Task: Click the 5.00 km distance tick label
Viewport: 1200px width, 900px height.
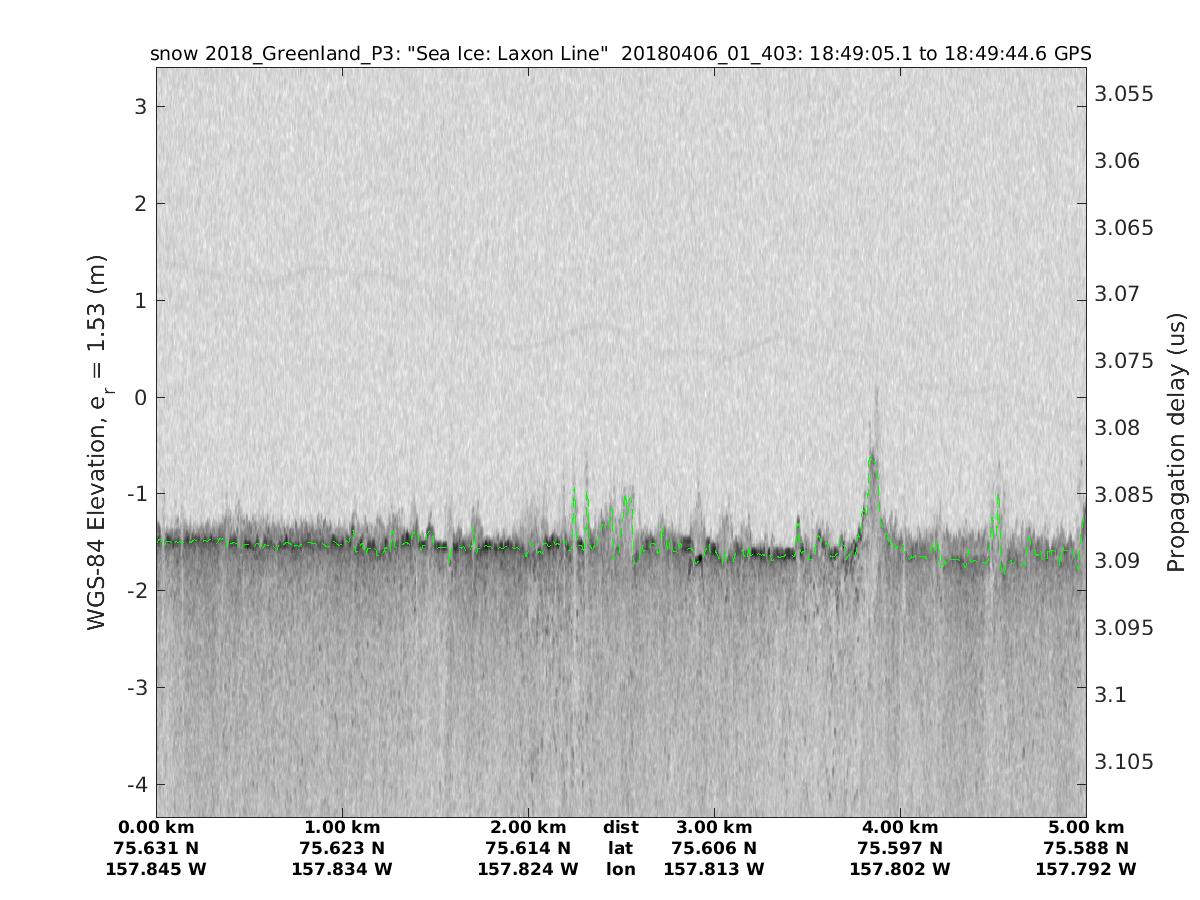Action: 1086,827
